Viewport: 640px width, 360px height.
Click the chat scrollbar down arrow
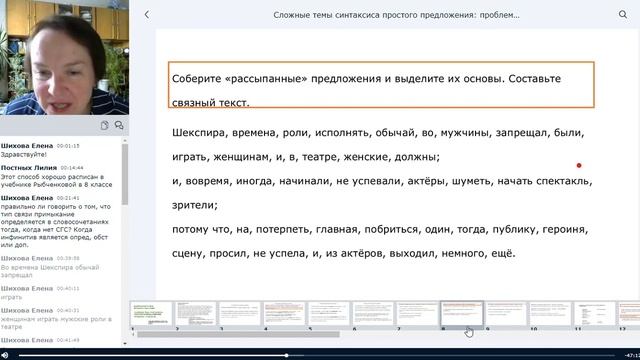coord(125,344)
